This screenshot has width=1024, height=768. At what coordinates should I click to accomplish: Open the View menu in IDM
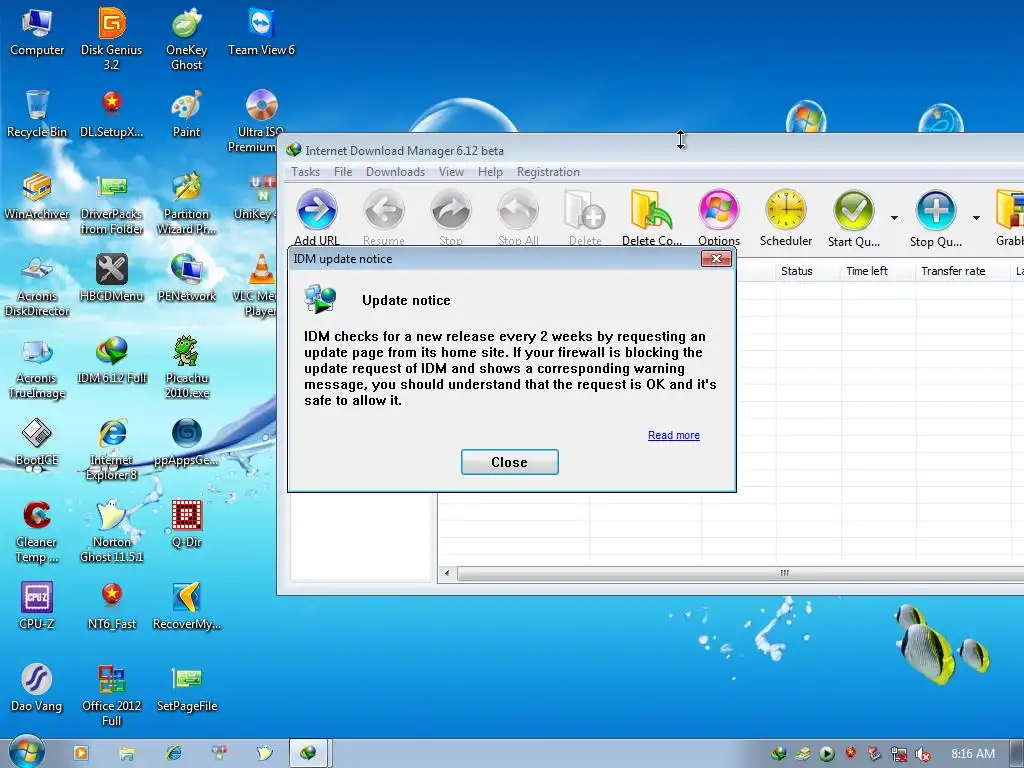pos(451,172)
